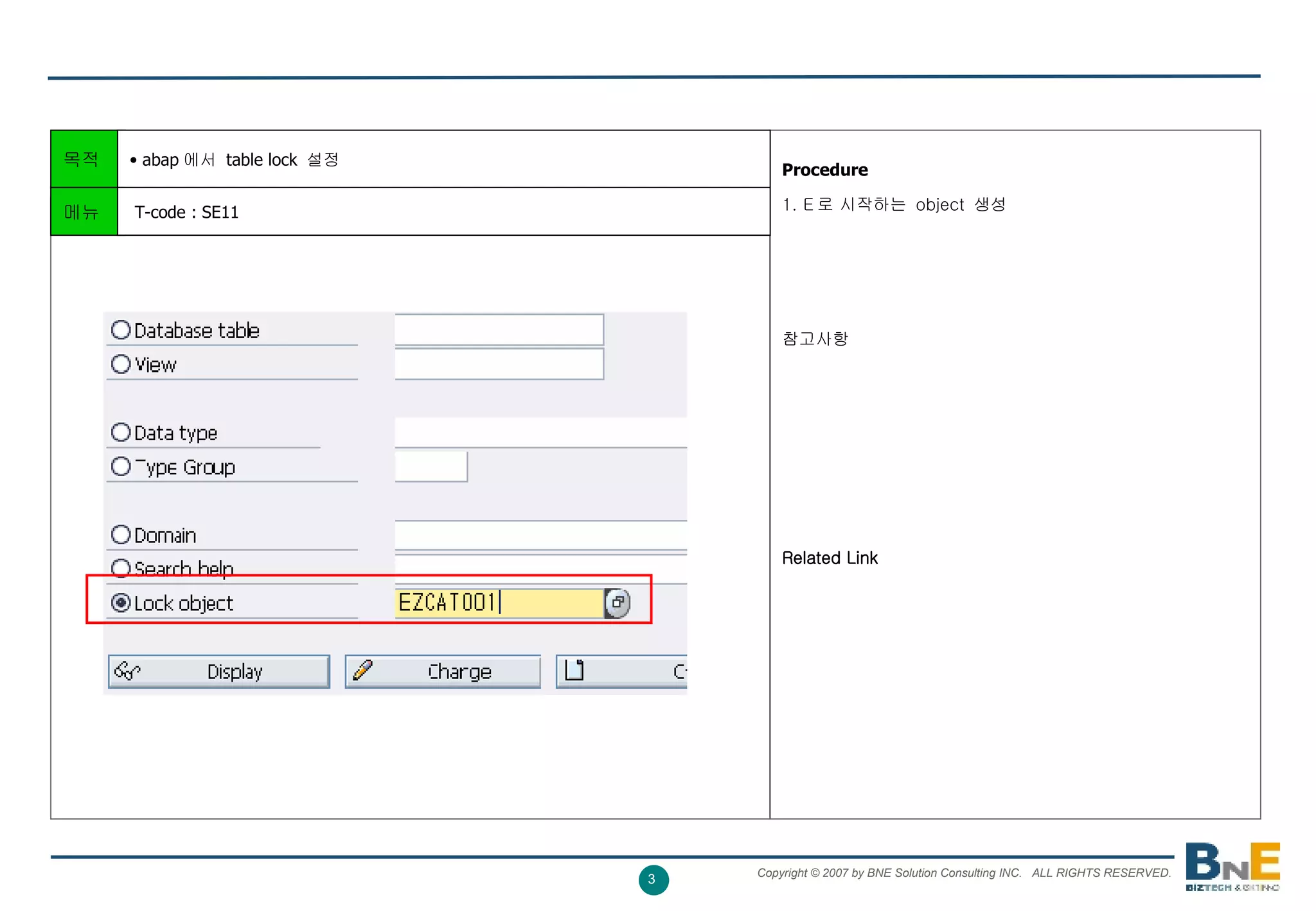Image resolution: width=1316 pixels, height=911 pixels.
Task: Click the Lock object field containing EZCAT001
Action: pos(499,603)
